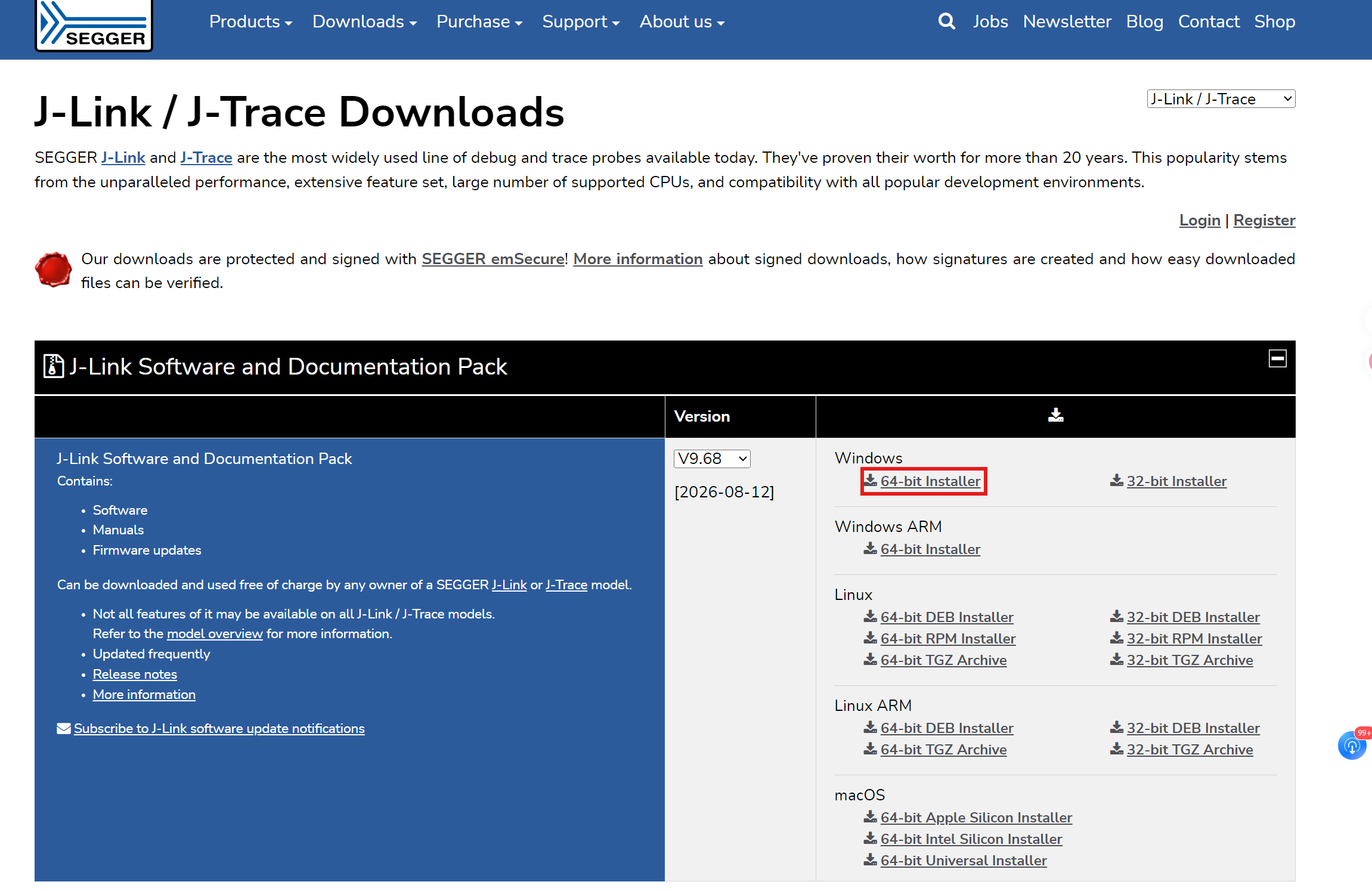
Task: Subscribe to J-Link software update notifications
Action: [x=219, y=728]
